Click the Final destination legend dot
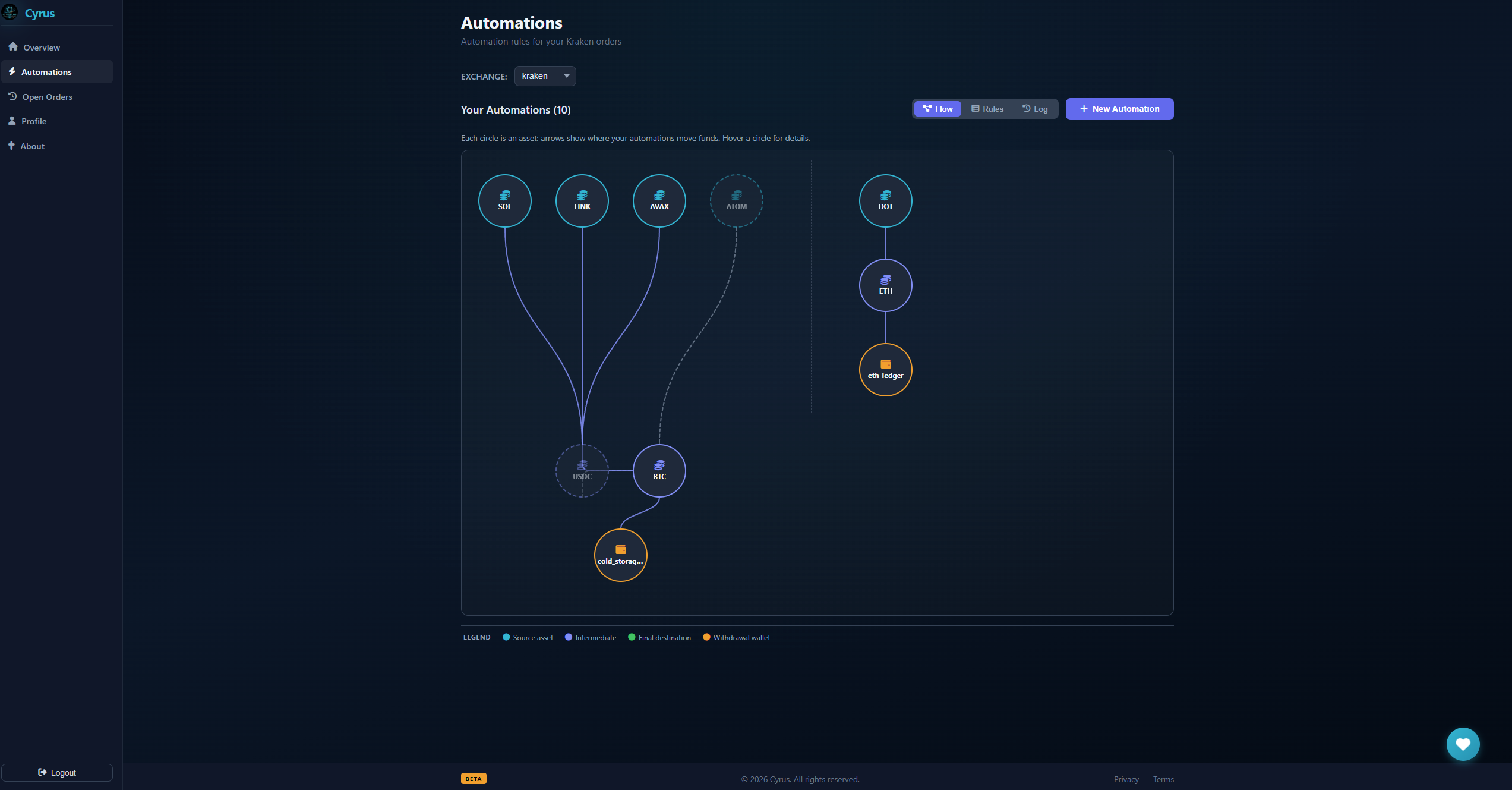Viewport: 1512px width, 790px height. [x=632, y=637]
